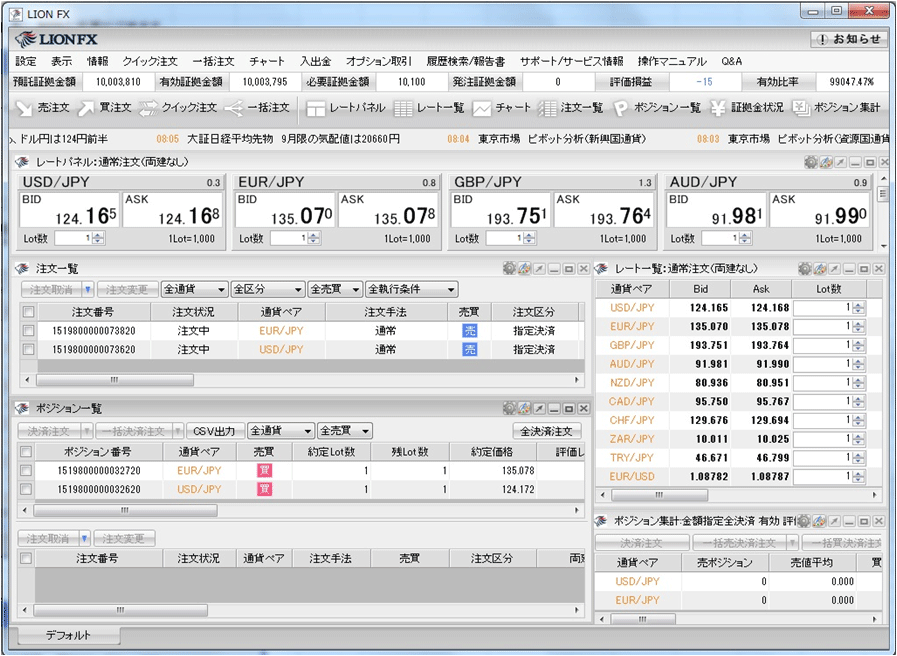Buy AUD/JPY via its ASK price box
Image resolution: width=897 pixels, height=656 pixels.
coord(819,210)
